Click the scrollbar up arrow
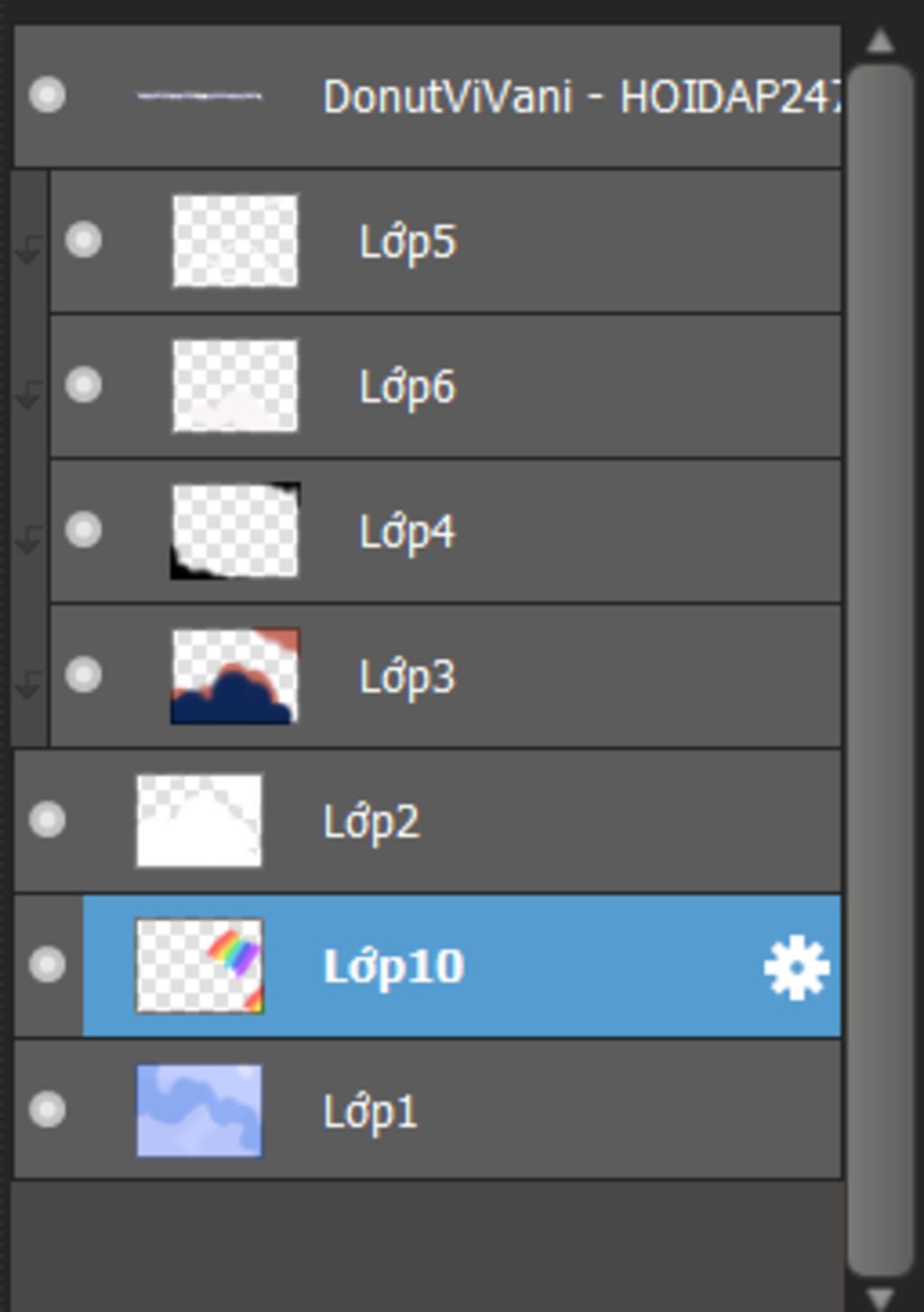Image resolution: width=924 pixels, height=1312 pixels. (x=880, y=41)
